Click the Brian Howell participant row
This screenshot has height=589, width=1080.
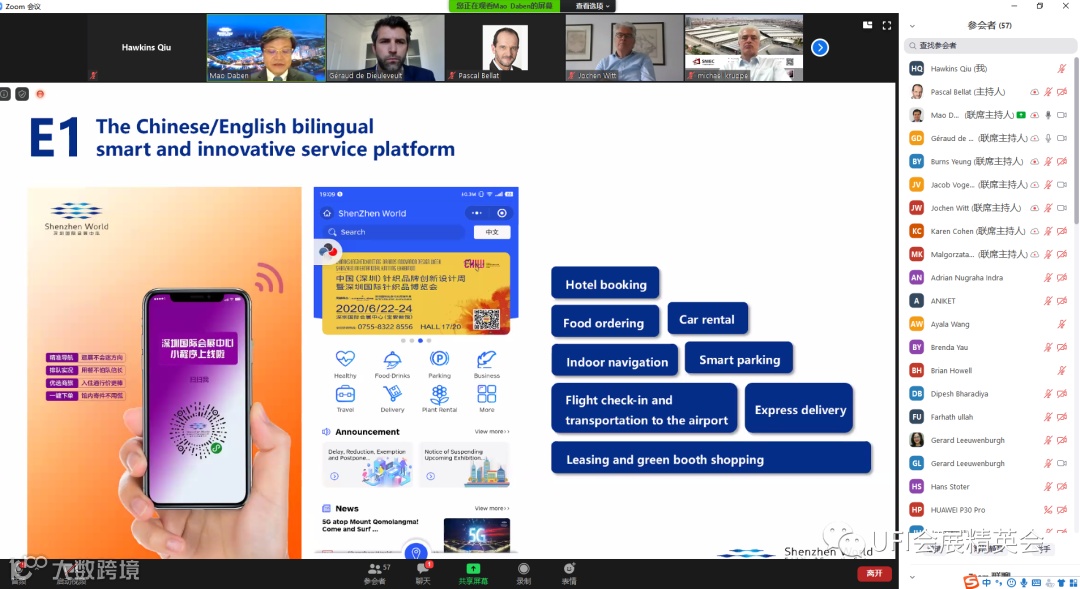tap(988, 371)
